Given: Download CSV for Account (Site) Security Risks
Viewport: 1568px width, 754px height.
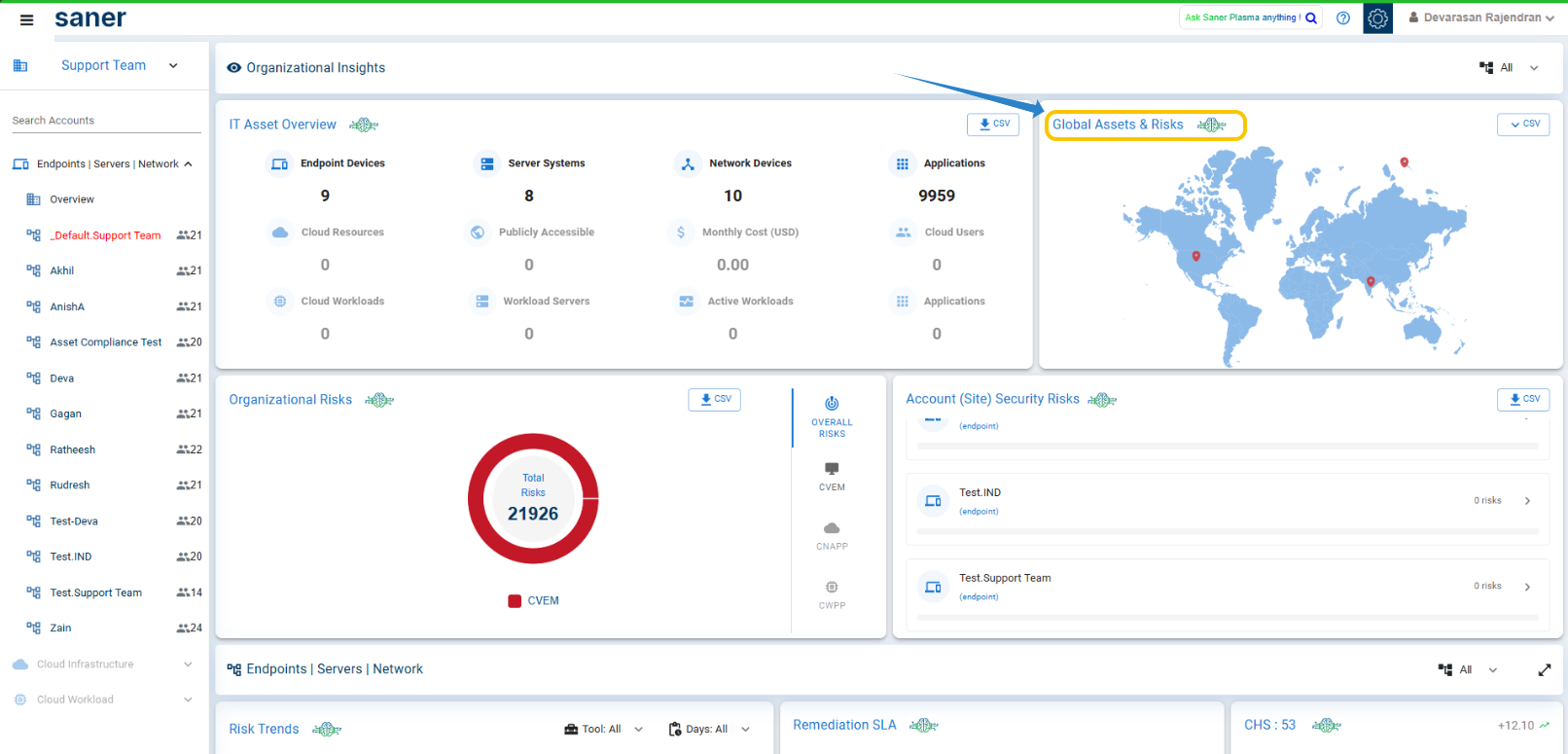Looking at the screenshot, I should (1523, 400).
